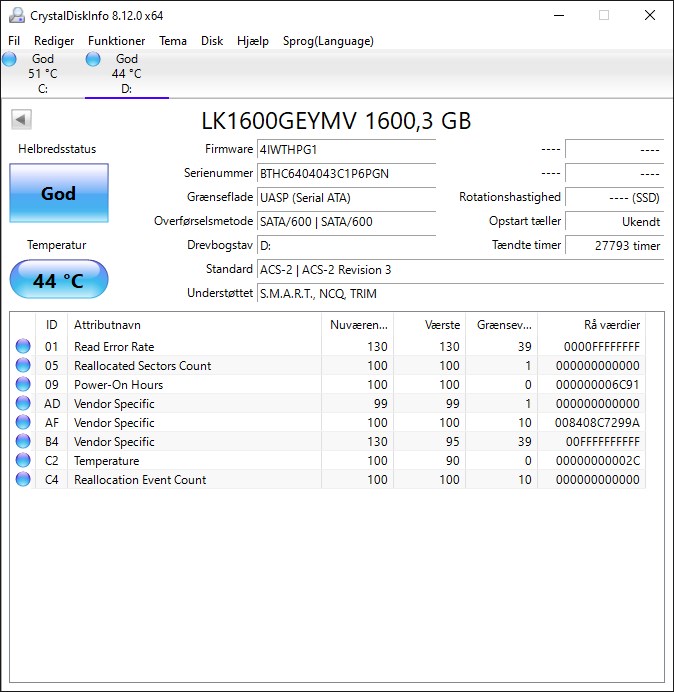This screenshot has width=674, height=692.
Task: Click the Nuværen... column header
Action: tap(358, 325)
